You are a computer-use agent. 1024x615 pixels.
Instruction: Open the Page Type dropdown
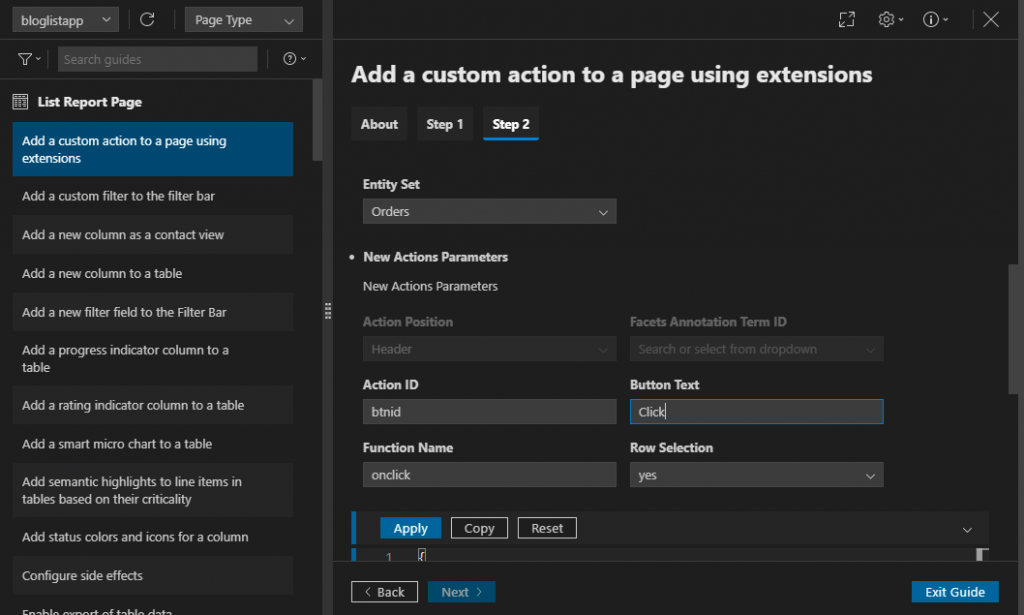244,20
